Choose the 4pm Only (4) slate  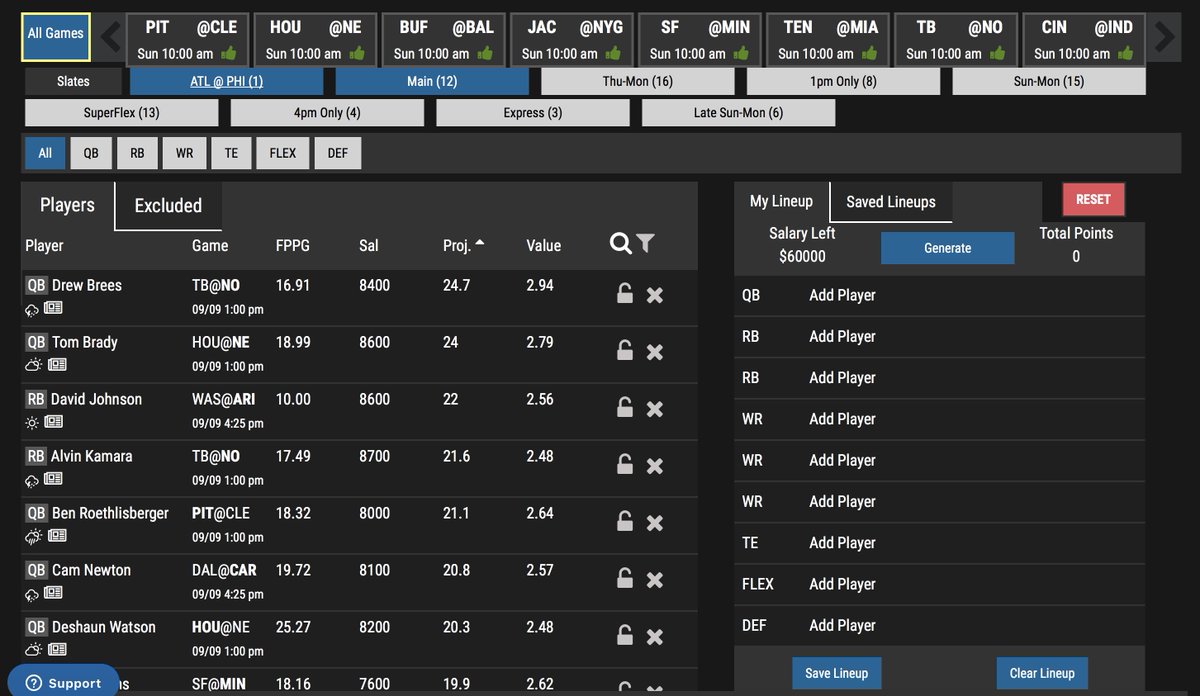327,112
